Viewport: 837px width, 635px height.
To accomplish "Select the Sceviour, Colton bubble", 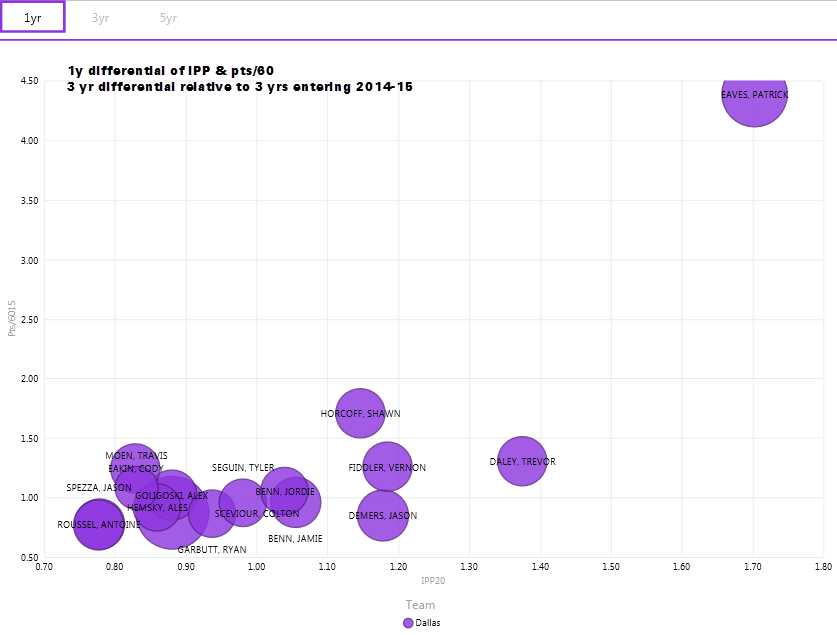I will pyautogui.click(x=212, y=514).
